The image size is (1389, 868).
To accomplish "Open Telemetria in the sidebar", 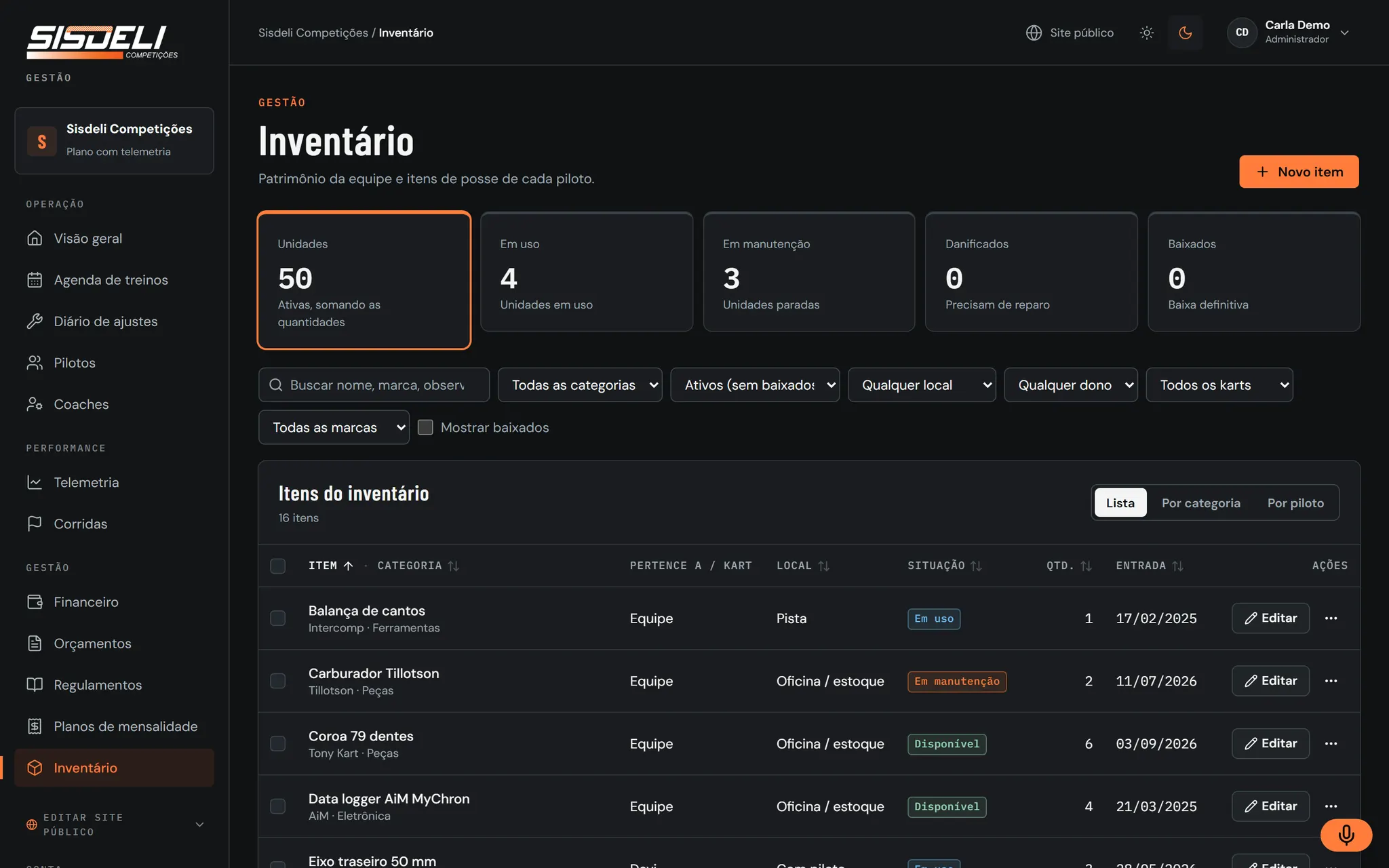I will tap(114, 482).
